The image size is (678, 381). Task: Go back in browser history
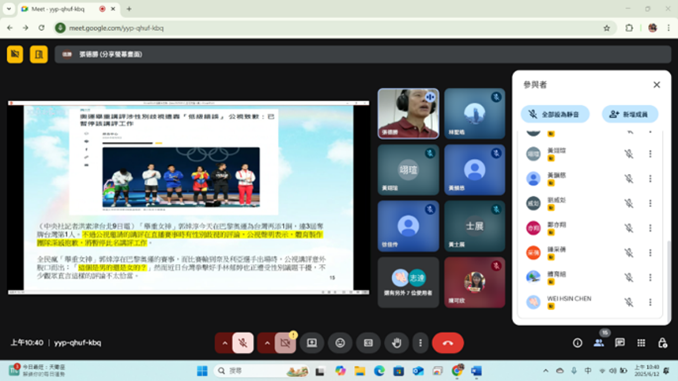(x=10, y=28)
